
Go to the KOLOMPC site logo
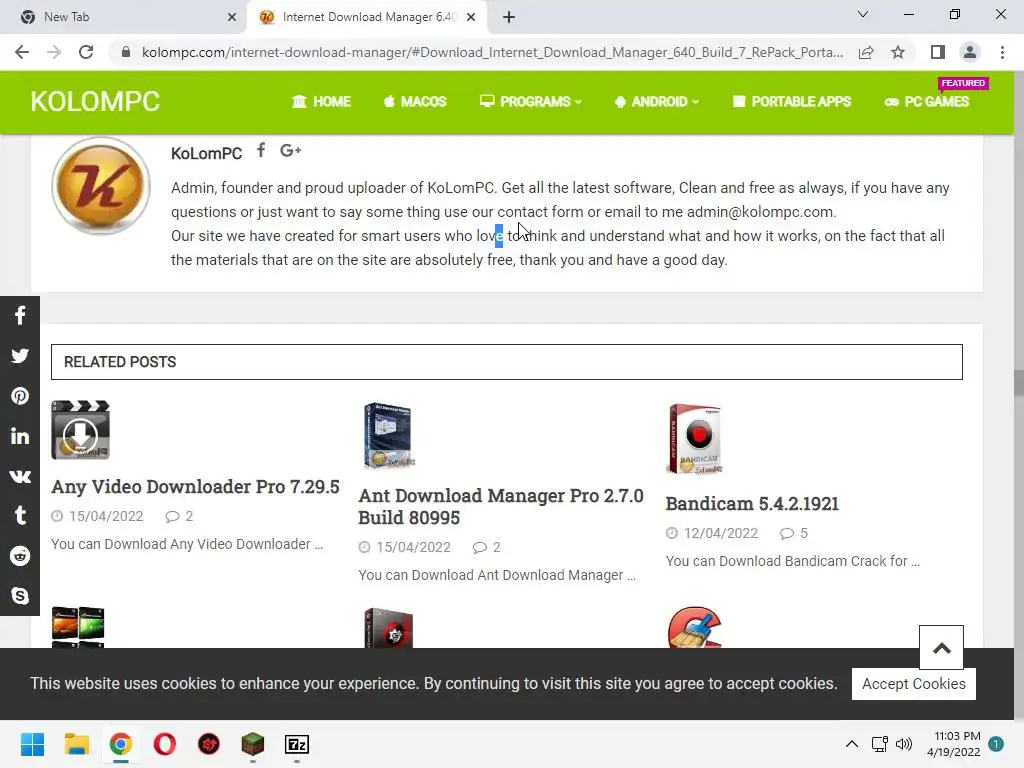[95, 102]
